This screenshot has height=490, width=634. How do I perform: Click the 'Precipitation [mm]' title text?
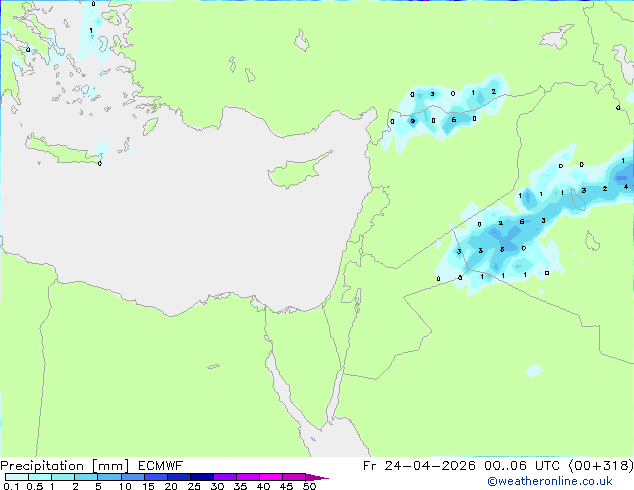click(65, 466)
